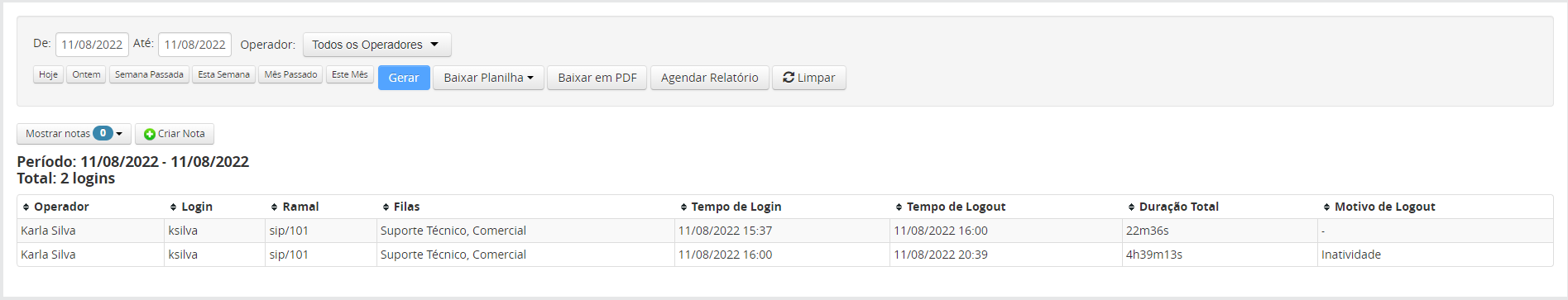Click the sort arrows next to Ramal

275,207
